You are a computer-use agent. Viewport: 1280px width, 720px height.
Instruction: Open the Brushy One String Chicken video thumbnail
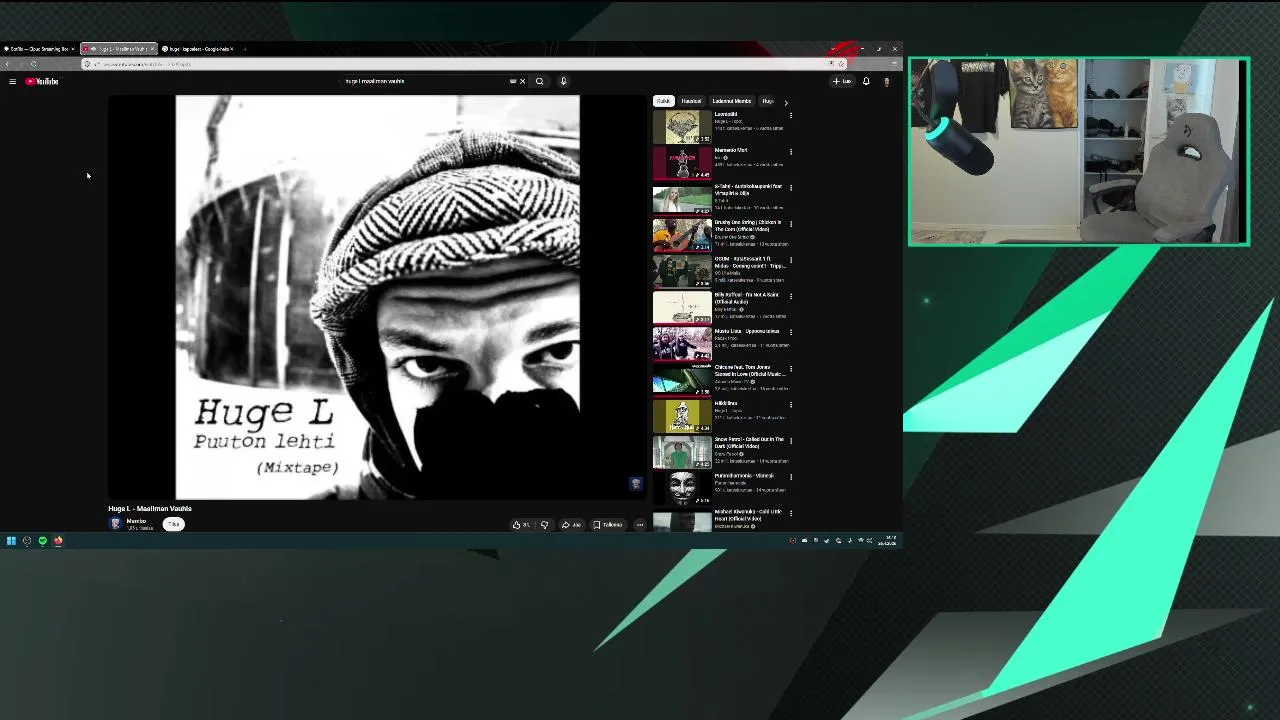point(682,235)
